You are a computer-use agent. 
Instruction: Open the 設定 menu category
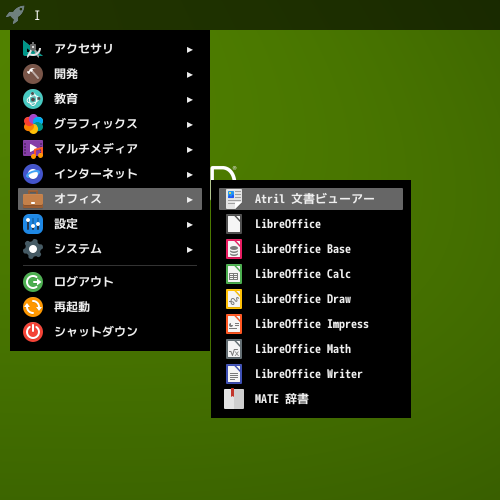click(110, 224)
